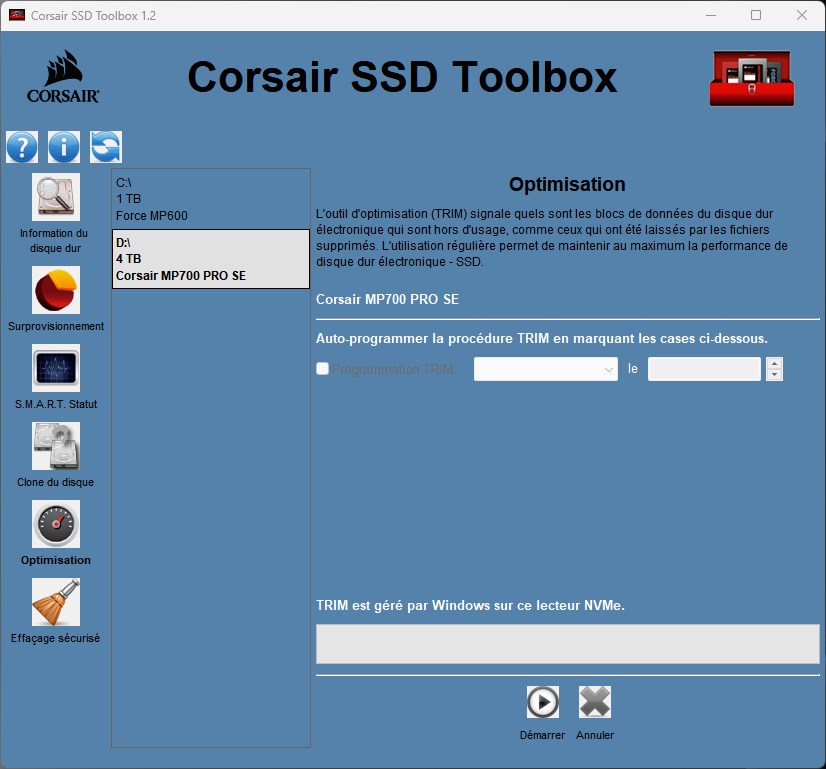Minimize the Corsair SSD Toolbox window

point(711,15)
